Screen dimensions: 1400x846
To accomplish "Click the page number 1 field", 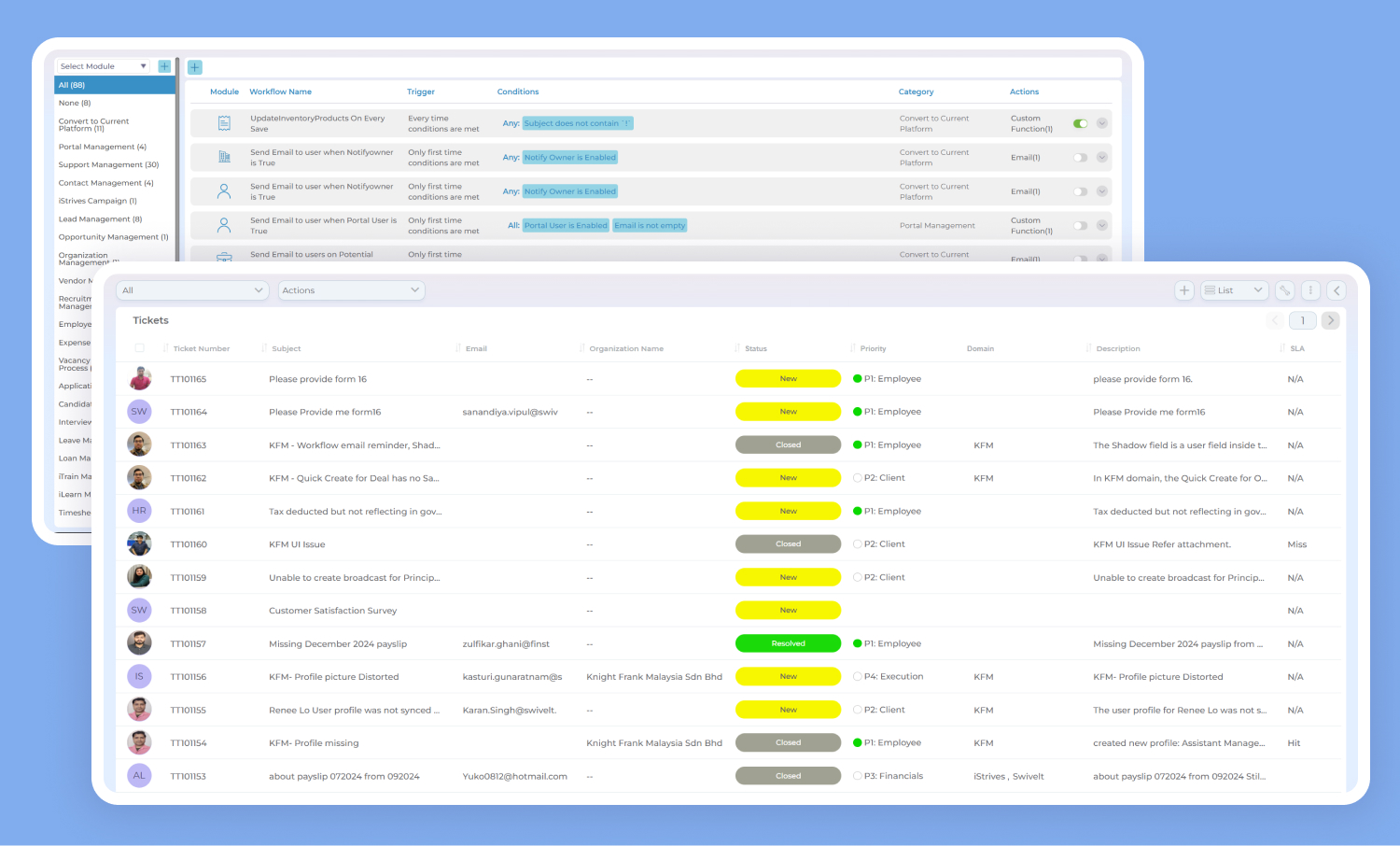I will tap(1302, 320).
